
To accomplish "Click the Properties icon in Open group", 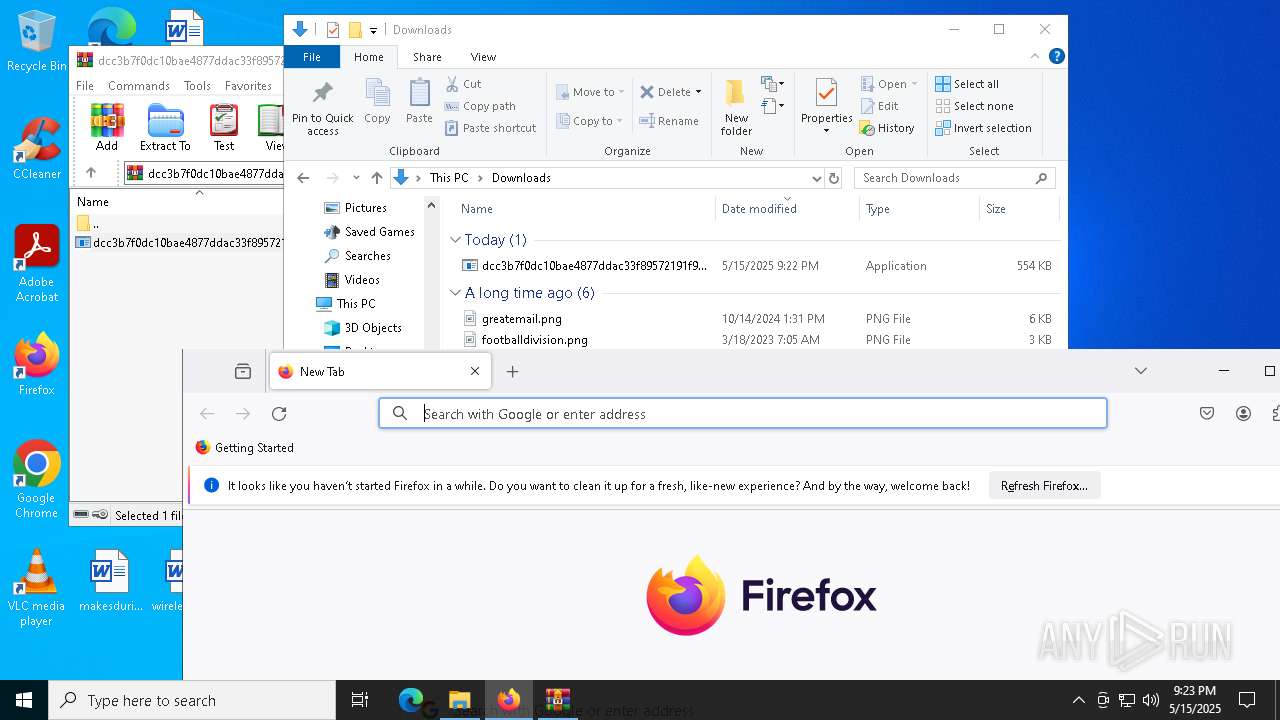I will click(826, 106).
